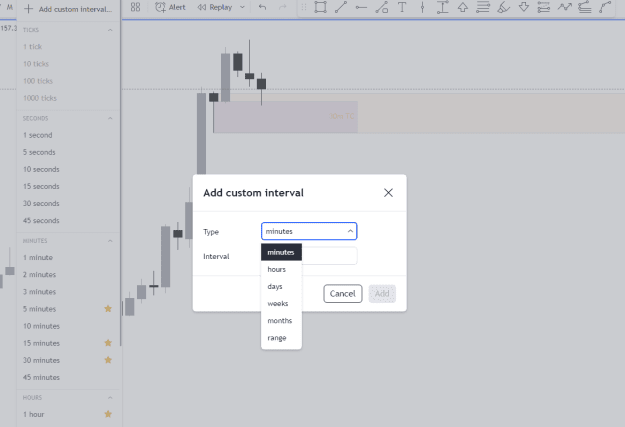Select the Rectangle drawing tool
The width and height of the screenshot is (625, 427).
tap(320, 7)
